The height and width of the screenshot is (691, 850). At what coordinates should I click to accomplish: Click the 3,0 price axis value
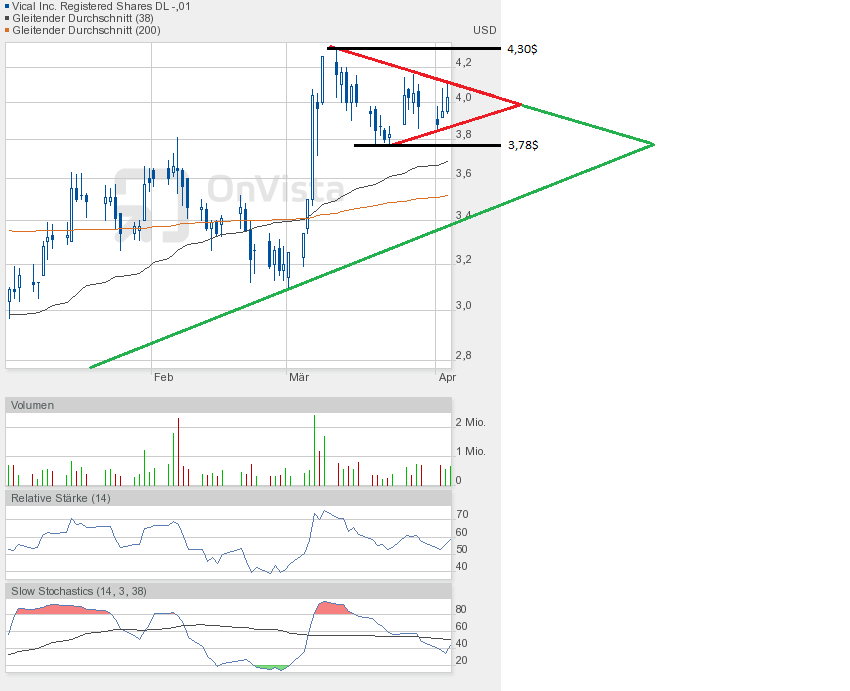463,306
